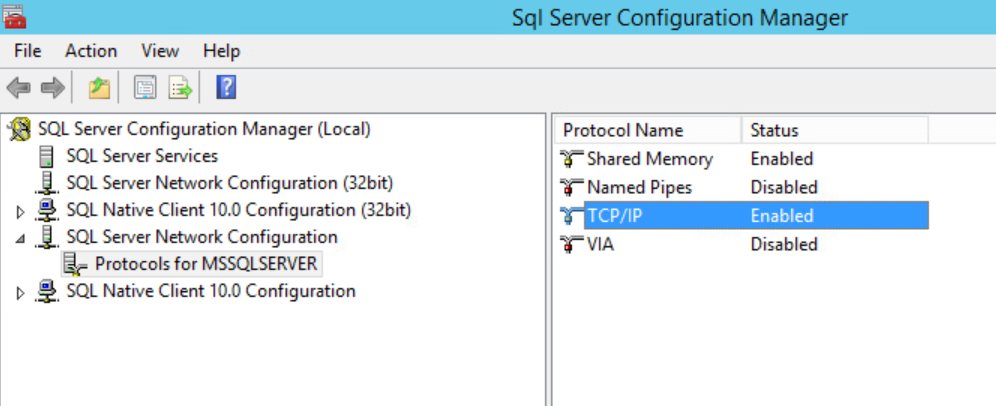Click the Status column header
Viewport: 996px width, 406px height.
[835, 130]
